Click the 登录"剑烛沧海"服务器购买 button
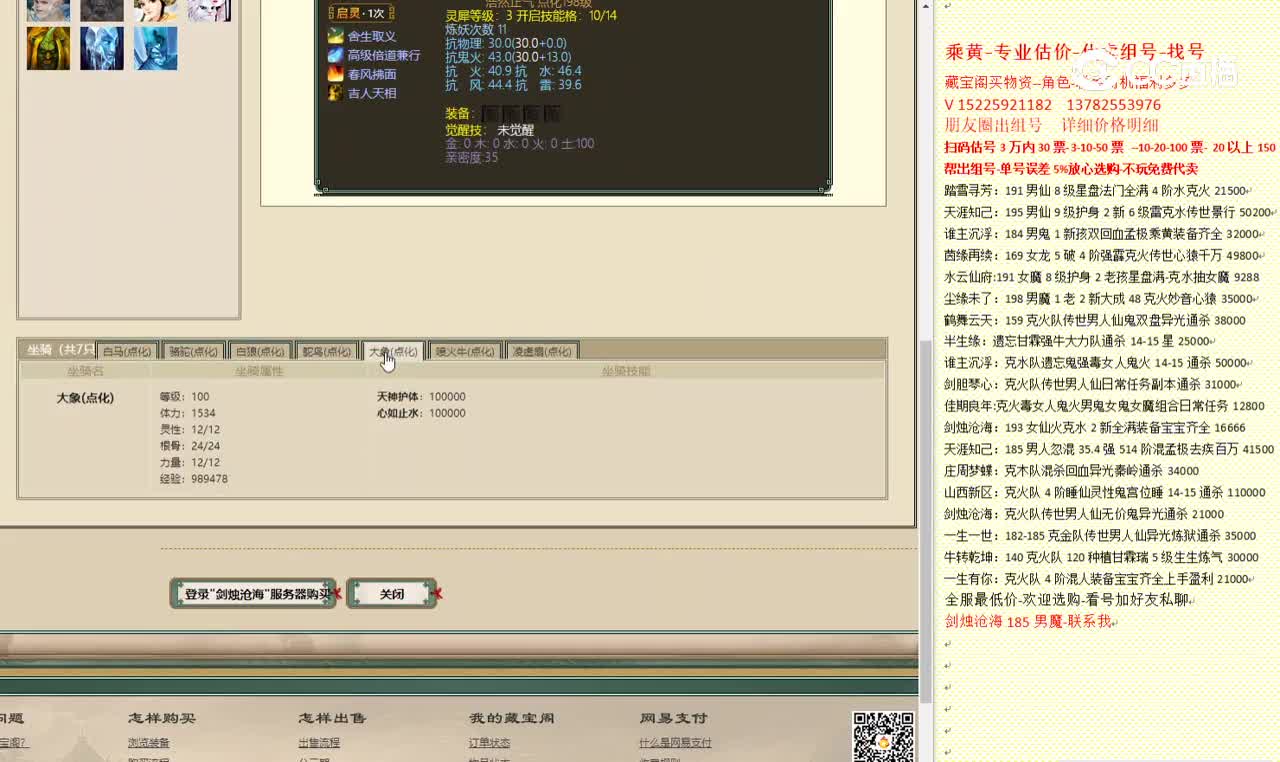1280x762 pixels. (253, 593)
